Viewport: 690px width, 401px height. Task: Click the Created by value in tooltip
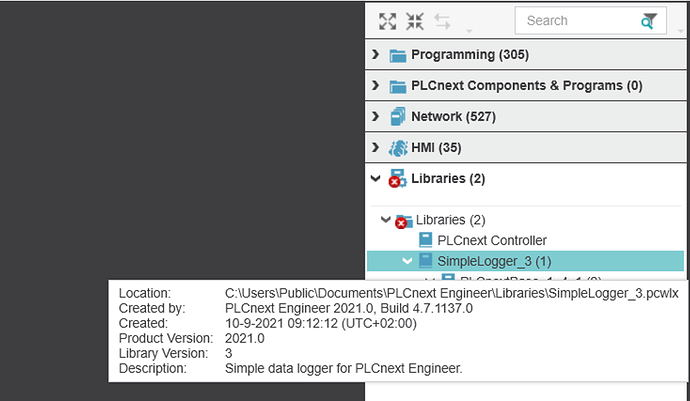(349, 308)
